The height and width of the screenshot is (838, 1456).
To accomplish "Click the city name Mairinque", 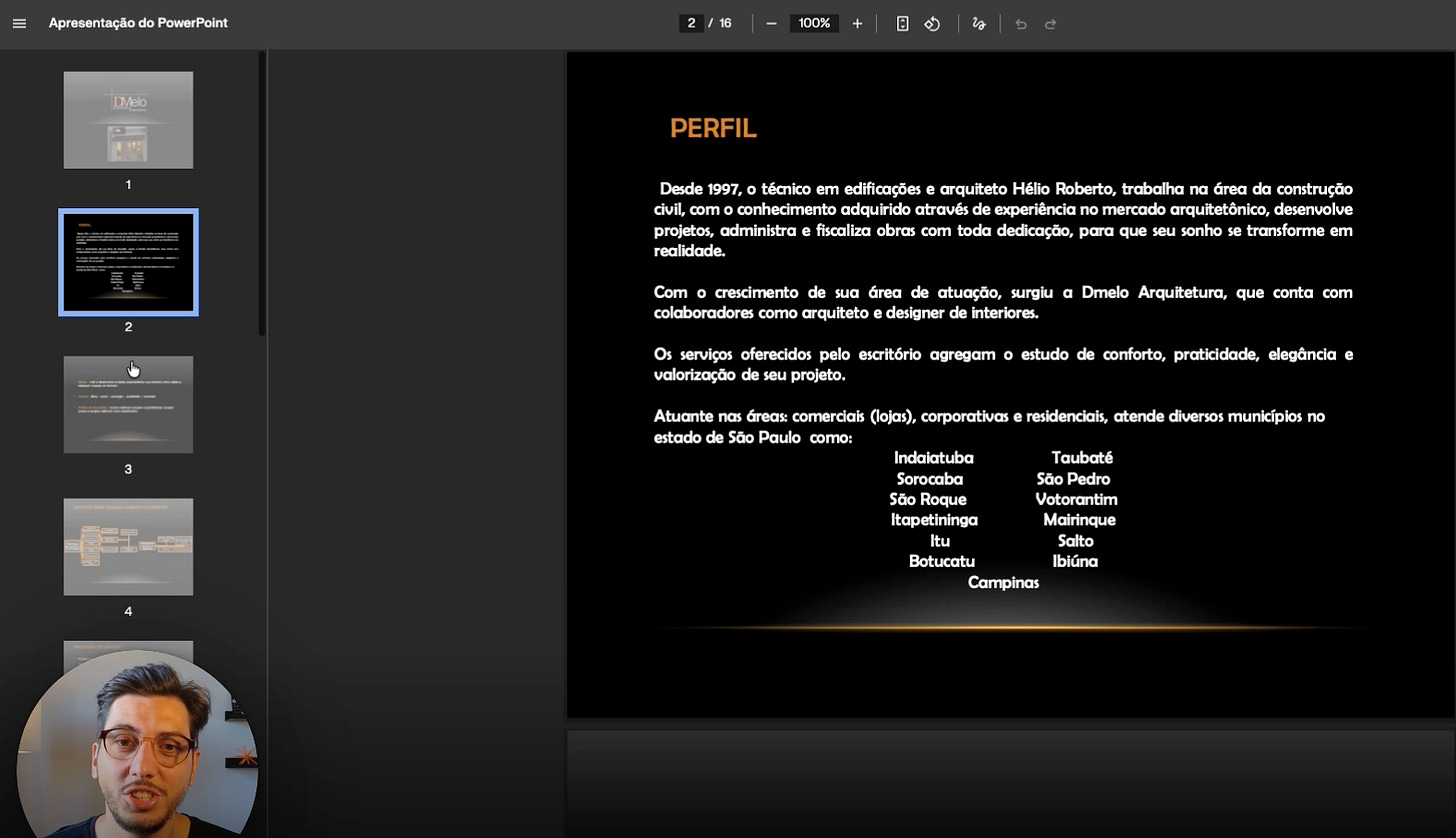I will coord(1079,520).
